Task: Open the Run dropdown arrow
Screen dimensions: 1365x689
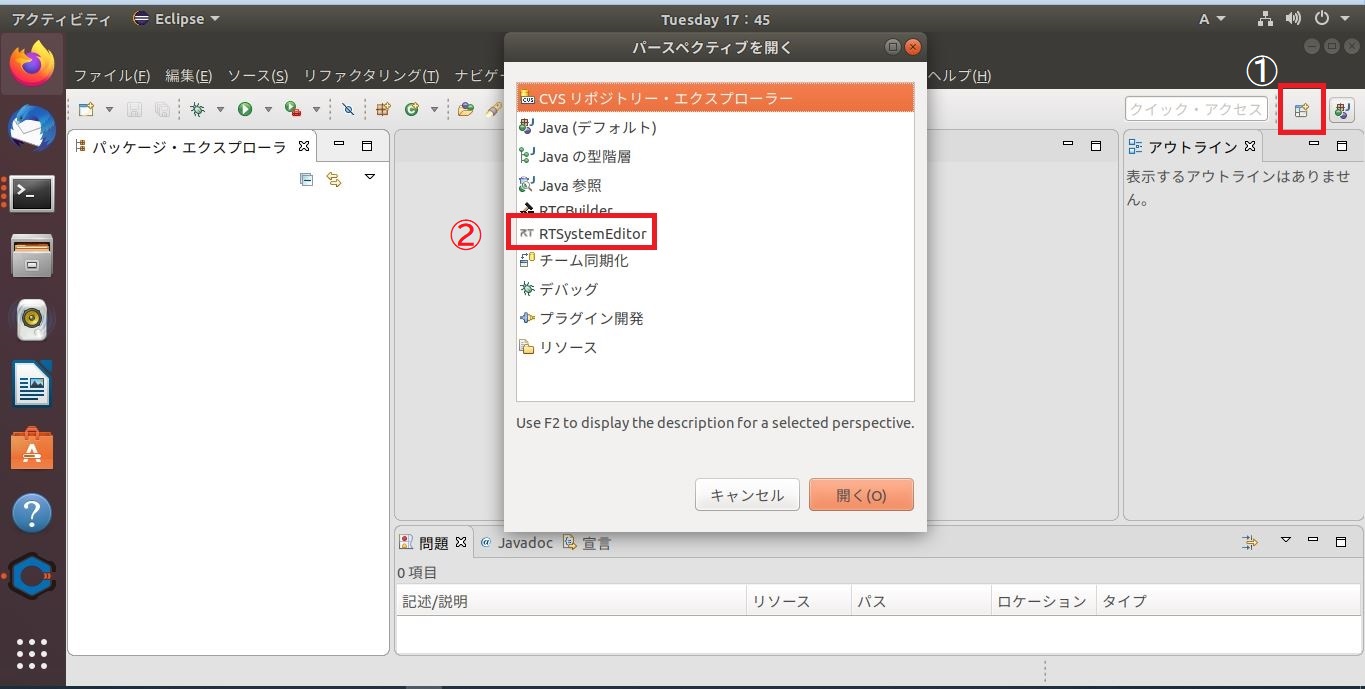Action: coord(267,109)
